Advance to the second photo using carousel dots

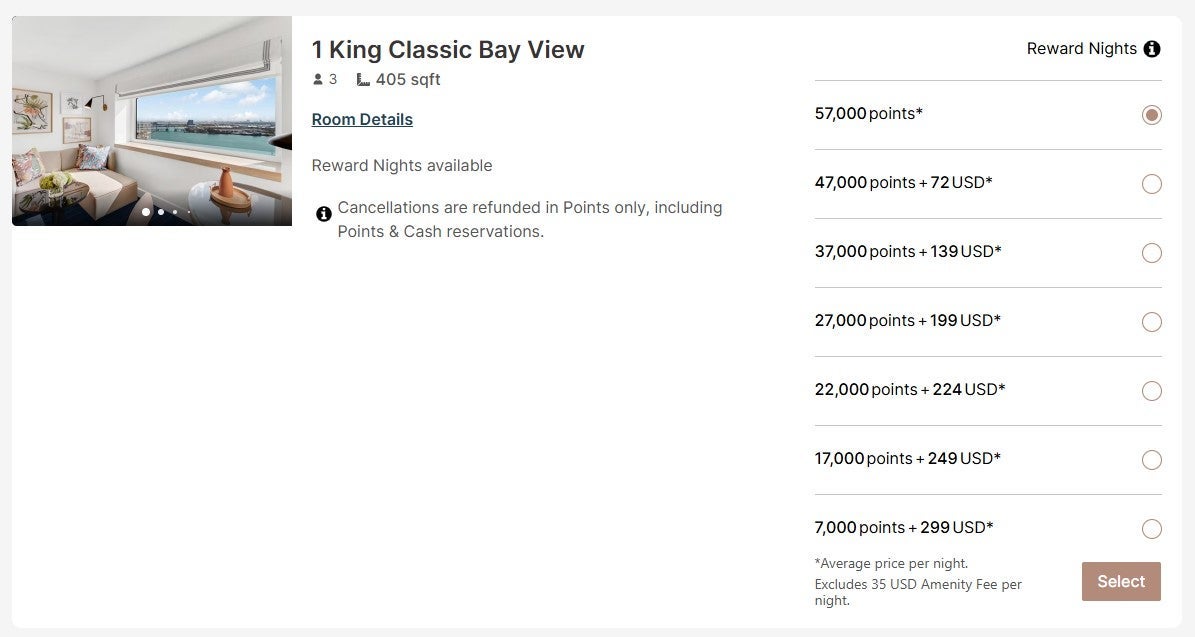(160, 212)
